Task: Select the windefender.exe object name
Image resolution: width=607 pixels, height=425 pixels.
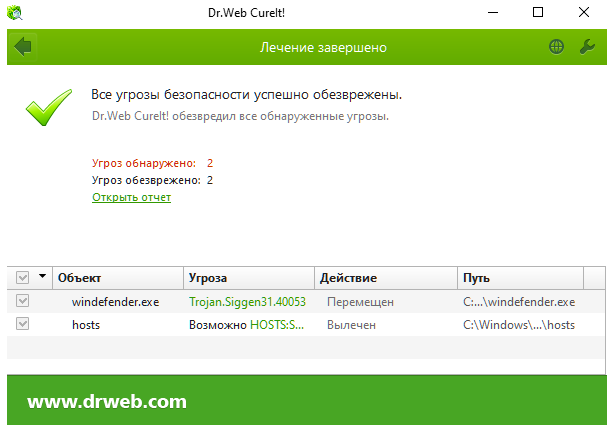Action: (x=115, y=302)
